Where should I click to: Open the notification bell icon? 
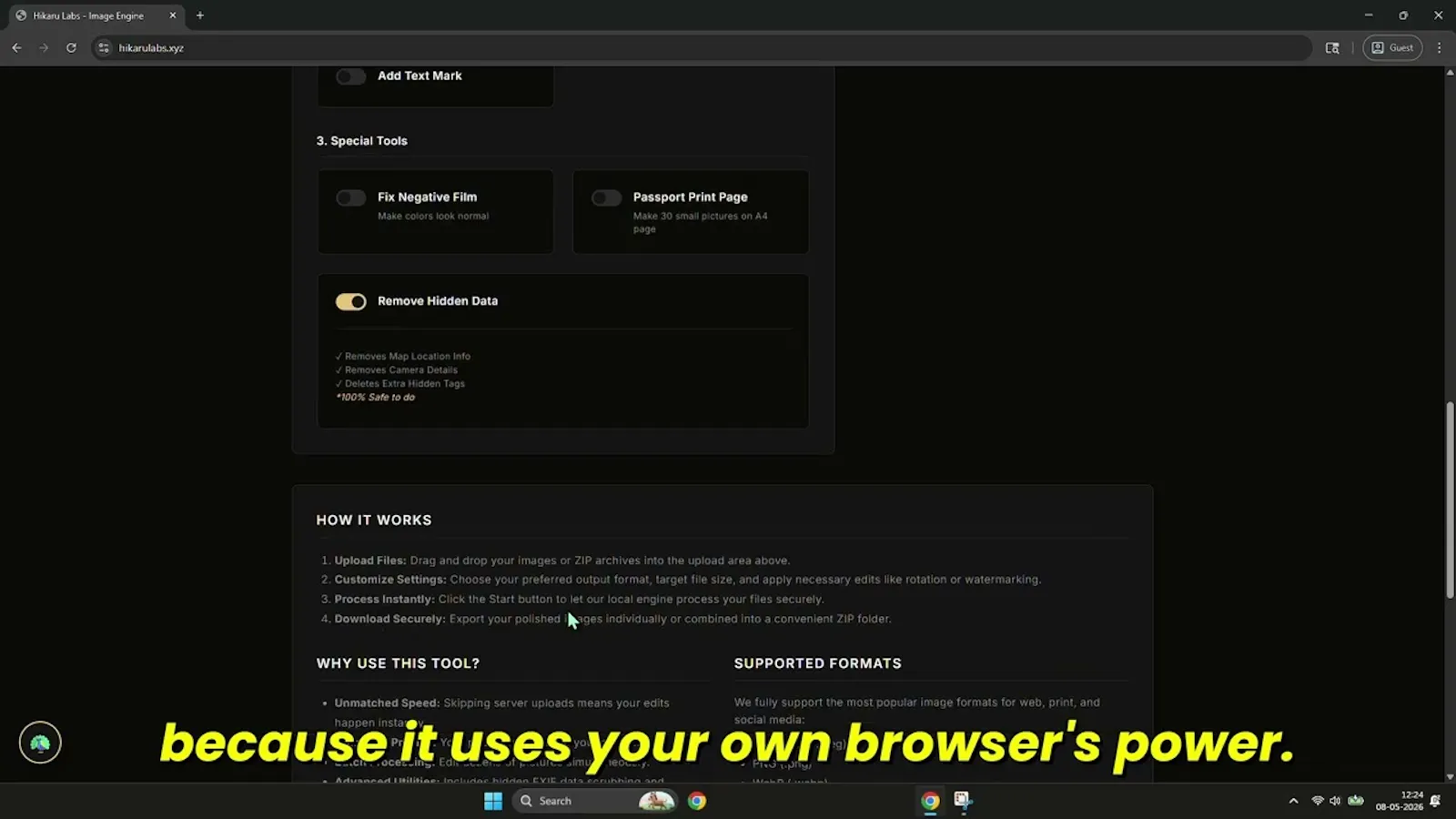coord(1435,801)
